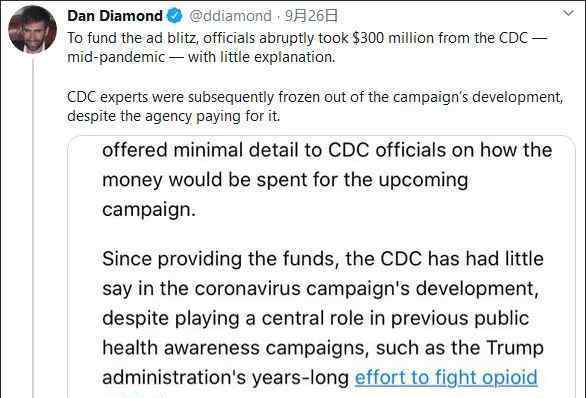Click the 'mid-pandemic — with little explanation' line

[x=201, y=57]
